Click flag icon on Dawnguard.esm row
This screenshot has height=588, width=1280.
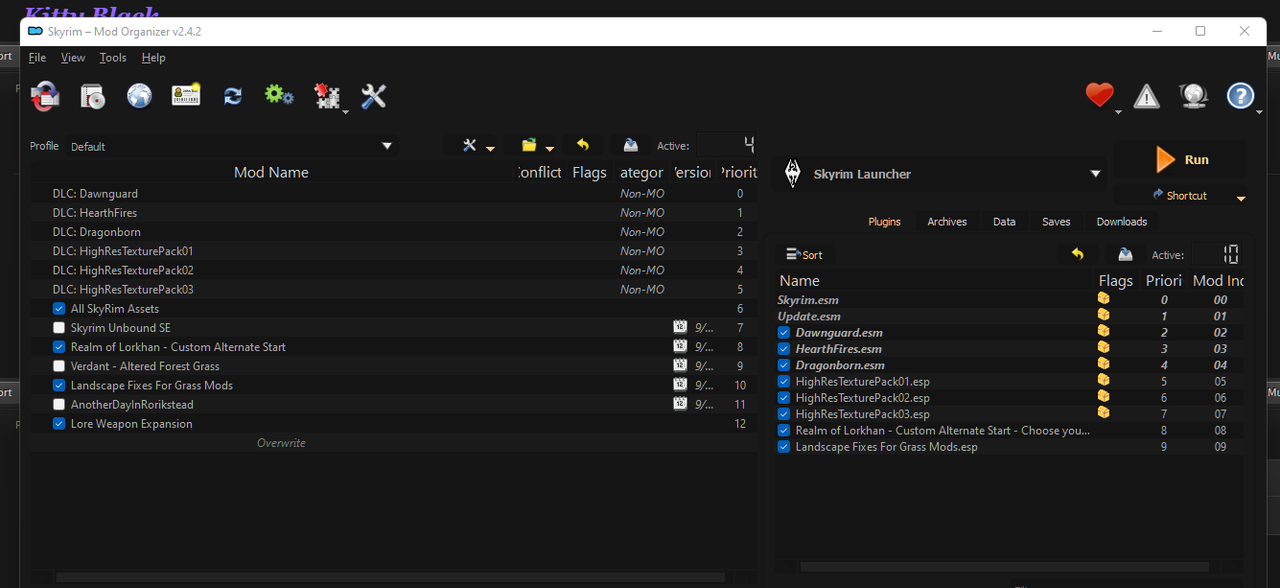[x=1103, y=332]
